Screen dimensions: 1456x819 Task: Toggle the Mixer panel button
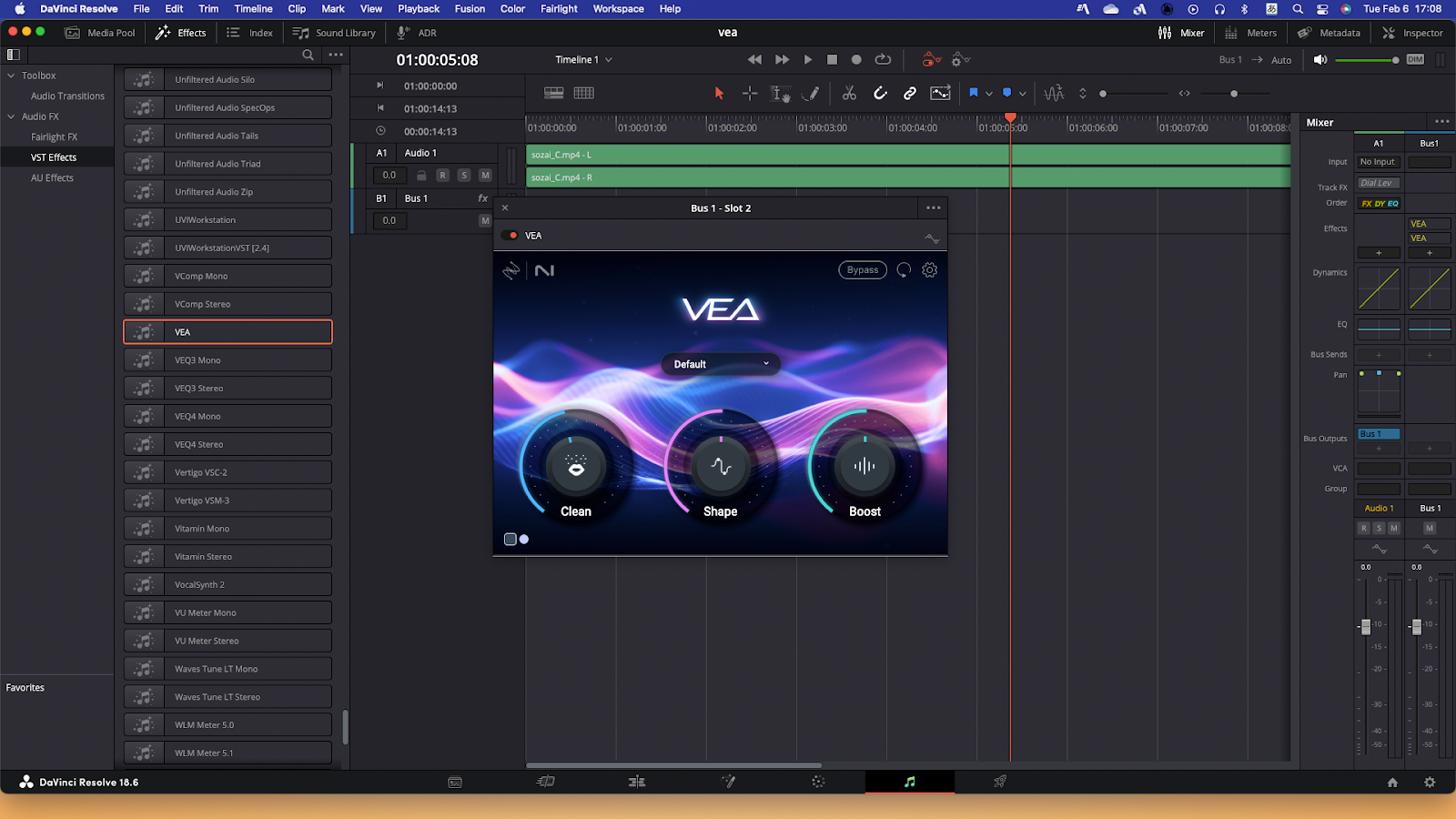[x=1181, y=33]
